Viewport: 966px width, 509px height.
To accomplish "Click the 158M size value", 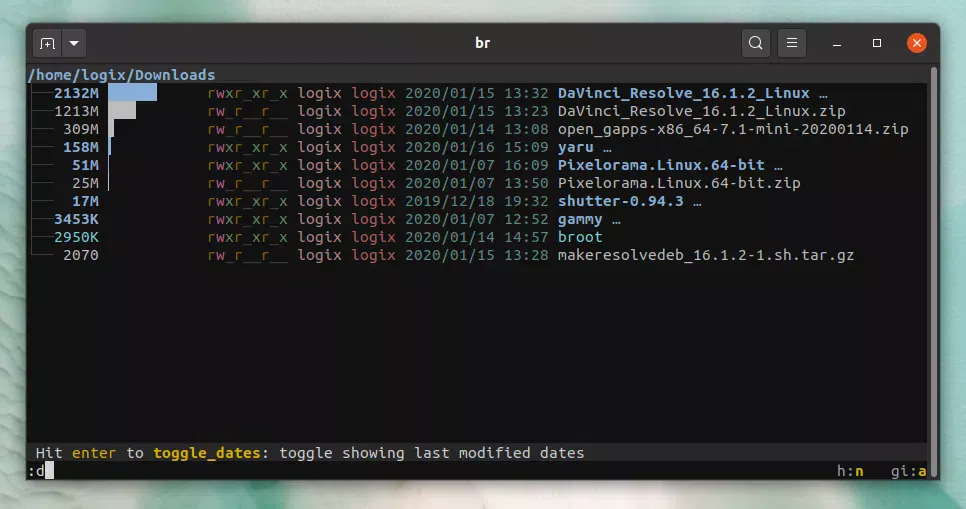I will coord(81,147).
